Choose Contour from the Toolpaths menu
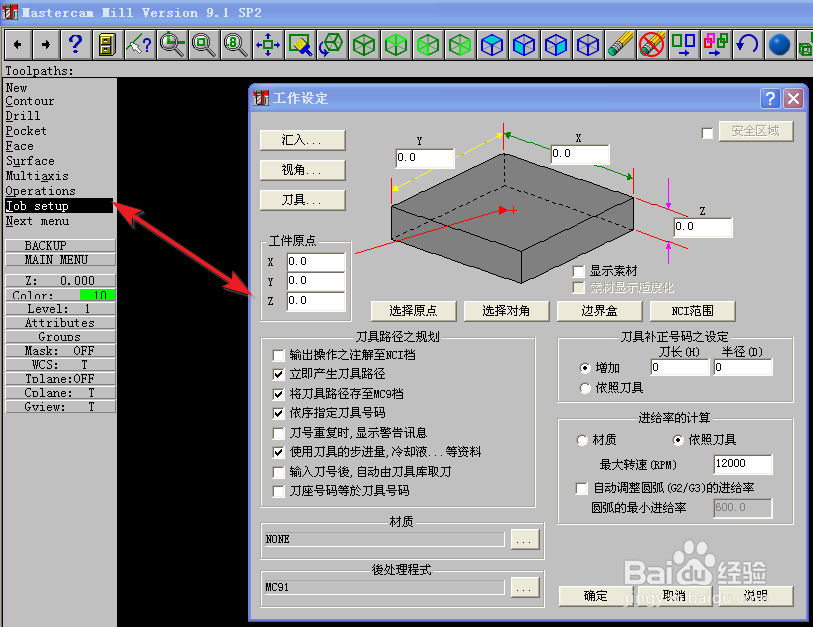This screenshot has height=627, width=813. pyautogui.click(x=30, y=101)
